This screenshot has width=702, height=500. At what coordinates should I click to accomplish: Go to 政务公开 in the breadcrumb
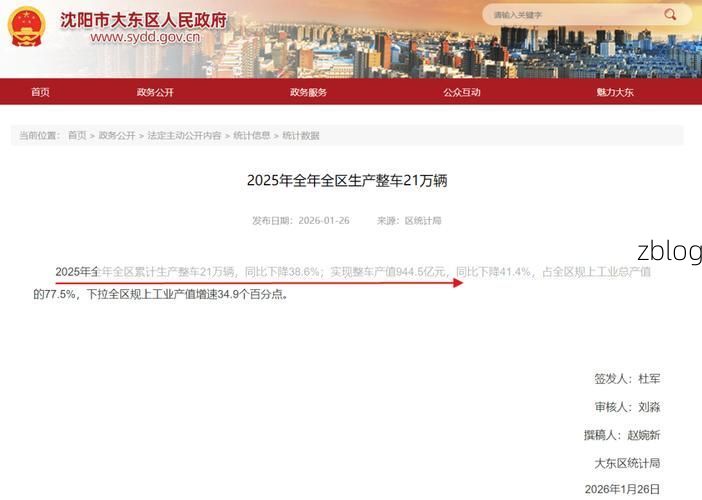pos(116,135)
